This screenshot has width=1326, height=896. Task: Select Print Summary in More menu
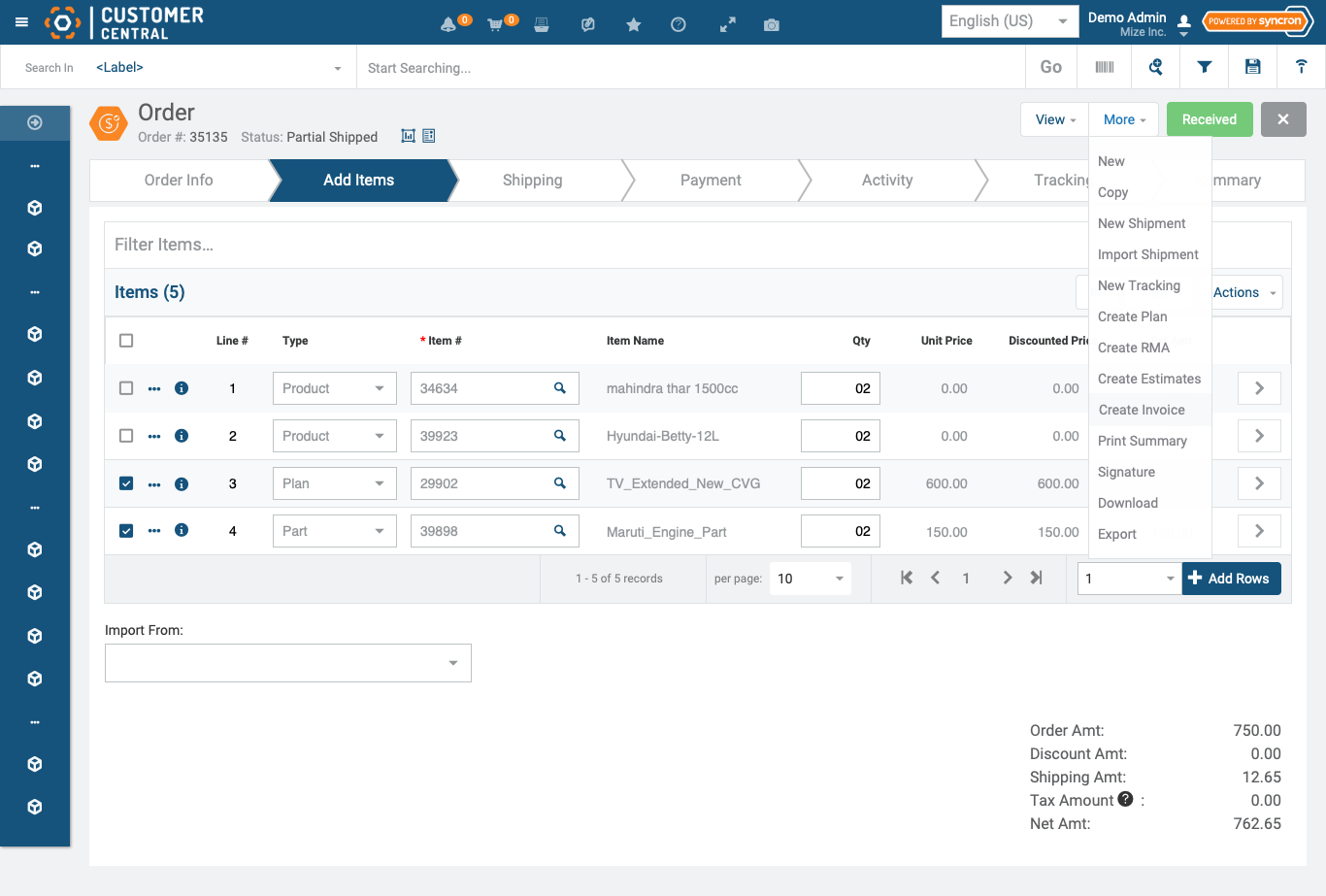tap(1143, 441)
